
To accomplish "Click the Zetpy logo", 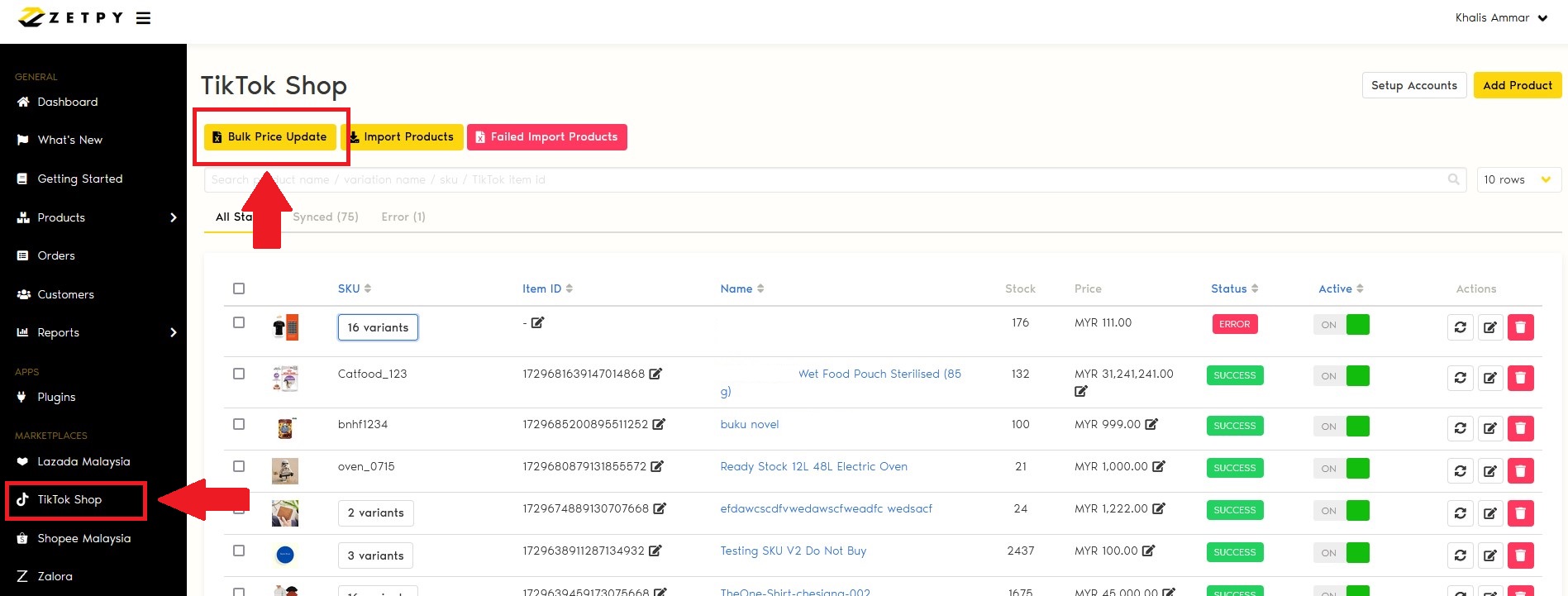I will pos(70,17).
